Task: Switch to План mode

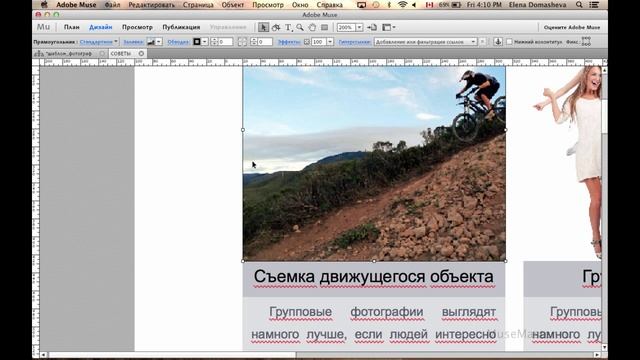Action: coord(71,27)
